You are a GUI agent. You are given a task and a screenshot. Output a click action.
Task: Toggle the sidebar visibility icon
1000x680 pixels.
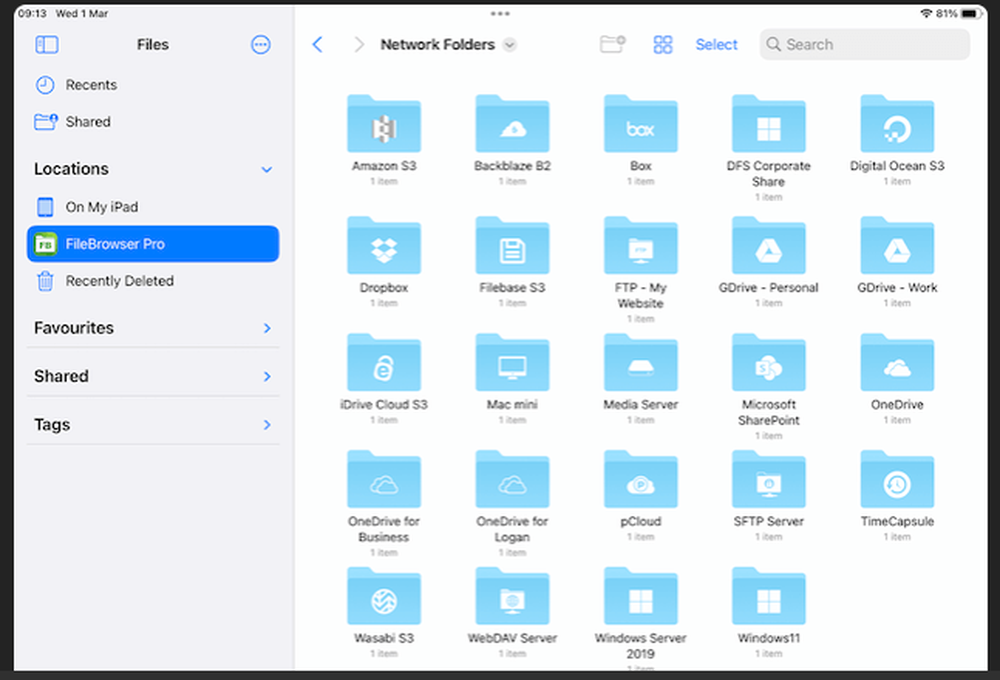click(47, 45)
